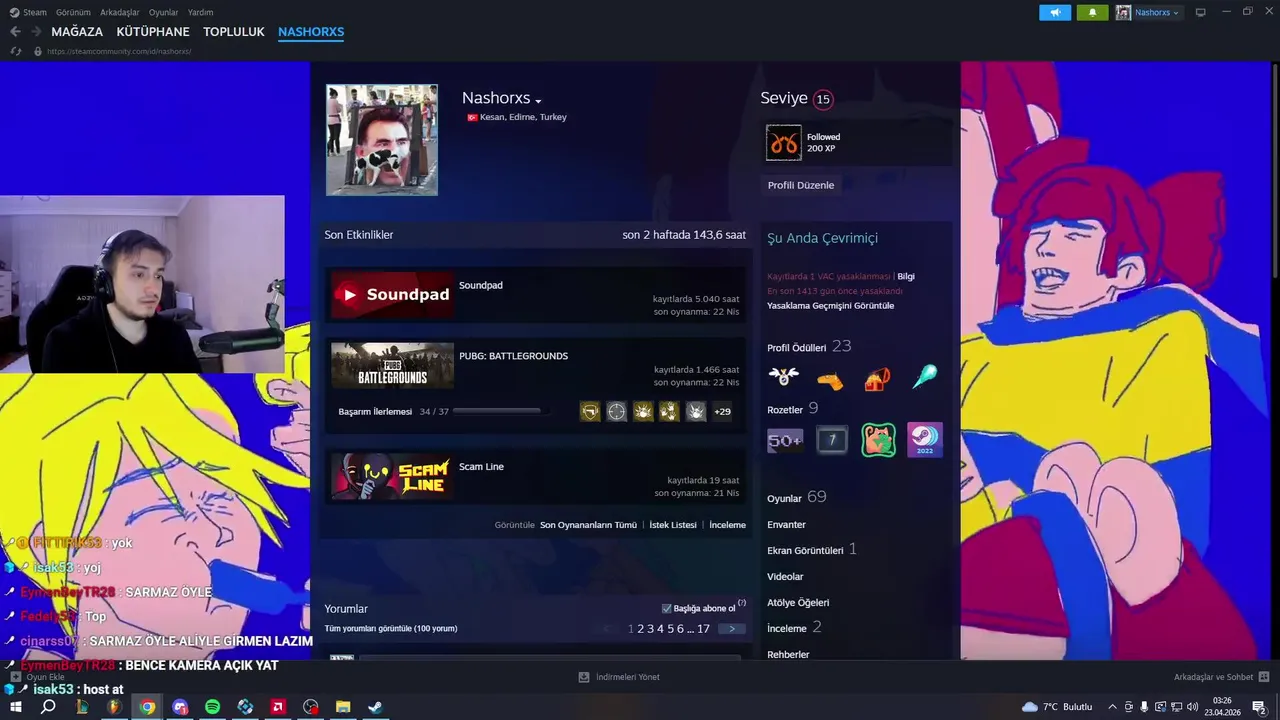The image size is (1280, 720).
Task: Open Yasaklama Geçmişini Görüntüle link
Action: 830,305
